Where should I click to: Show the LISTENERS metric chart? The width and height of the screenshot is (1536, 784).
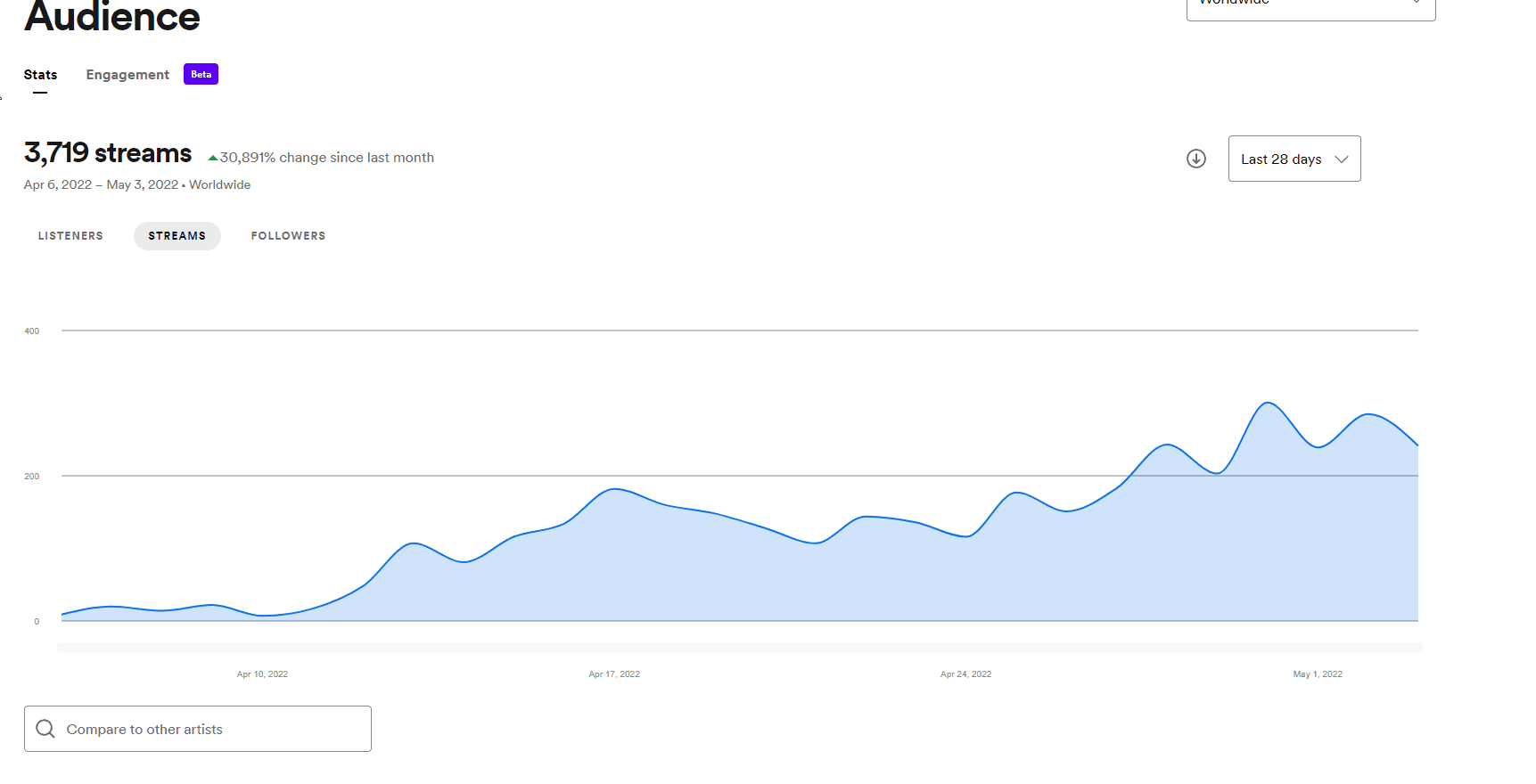pyautogui.click(x=70, y=236)
